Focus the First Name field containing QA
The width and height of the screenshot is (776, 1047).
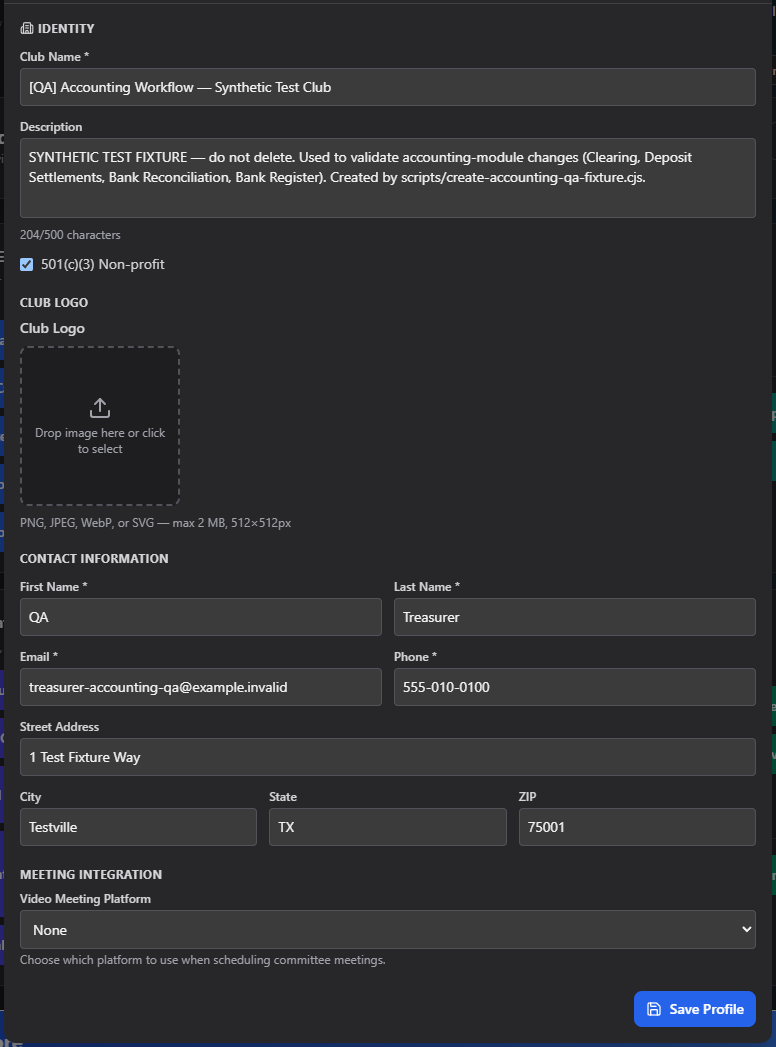pyautogui.click(x=200, y=617)
